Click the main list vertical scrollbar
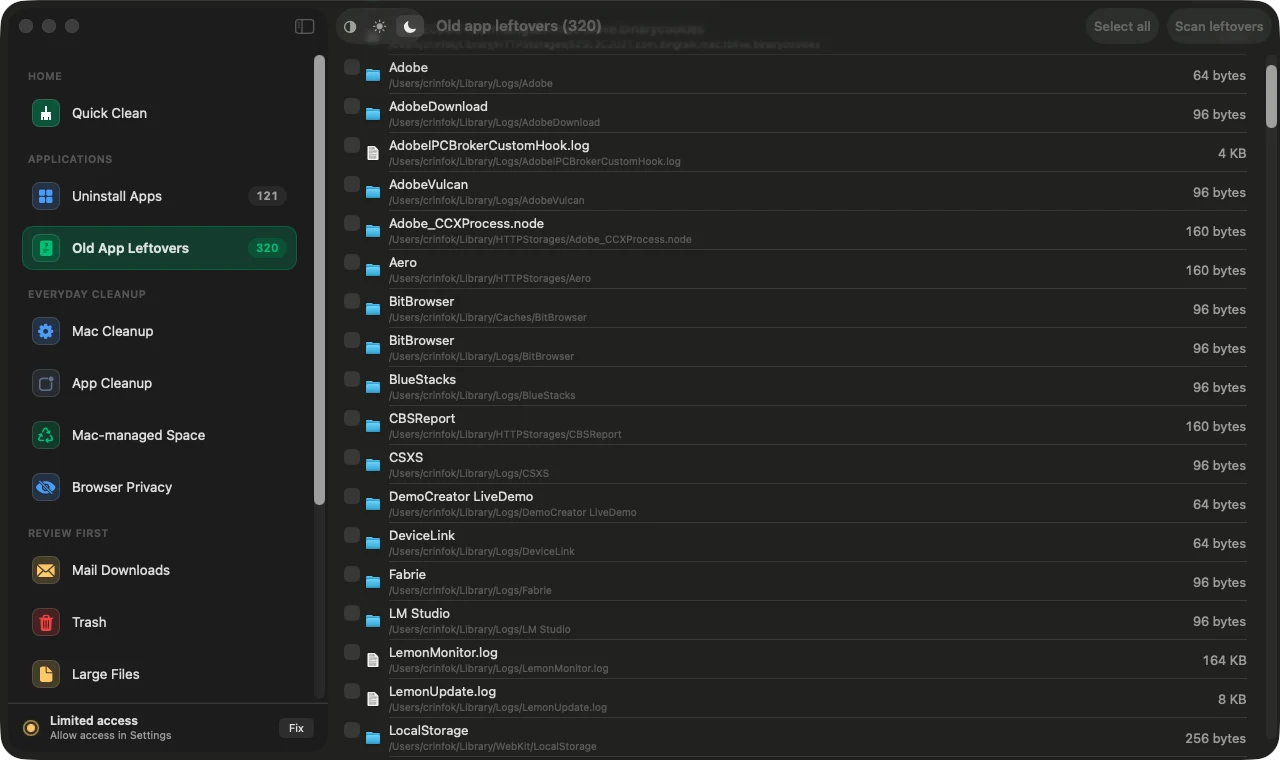 [1271, 97]
